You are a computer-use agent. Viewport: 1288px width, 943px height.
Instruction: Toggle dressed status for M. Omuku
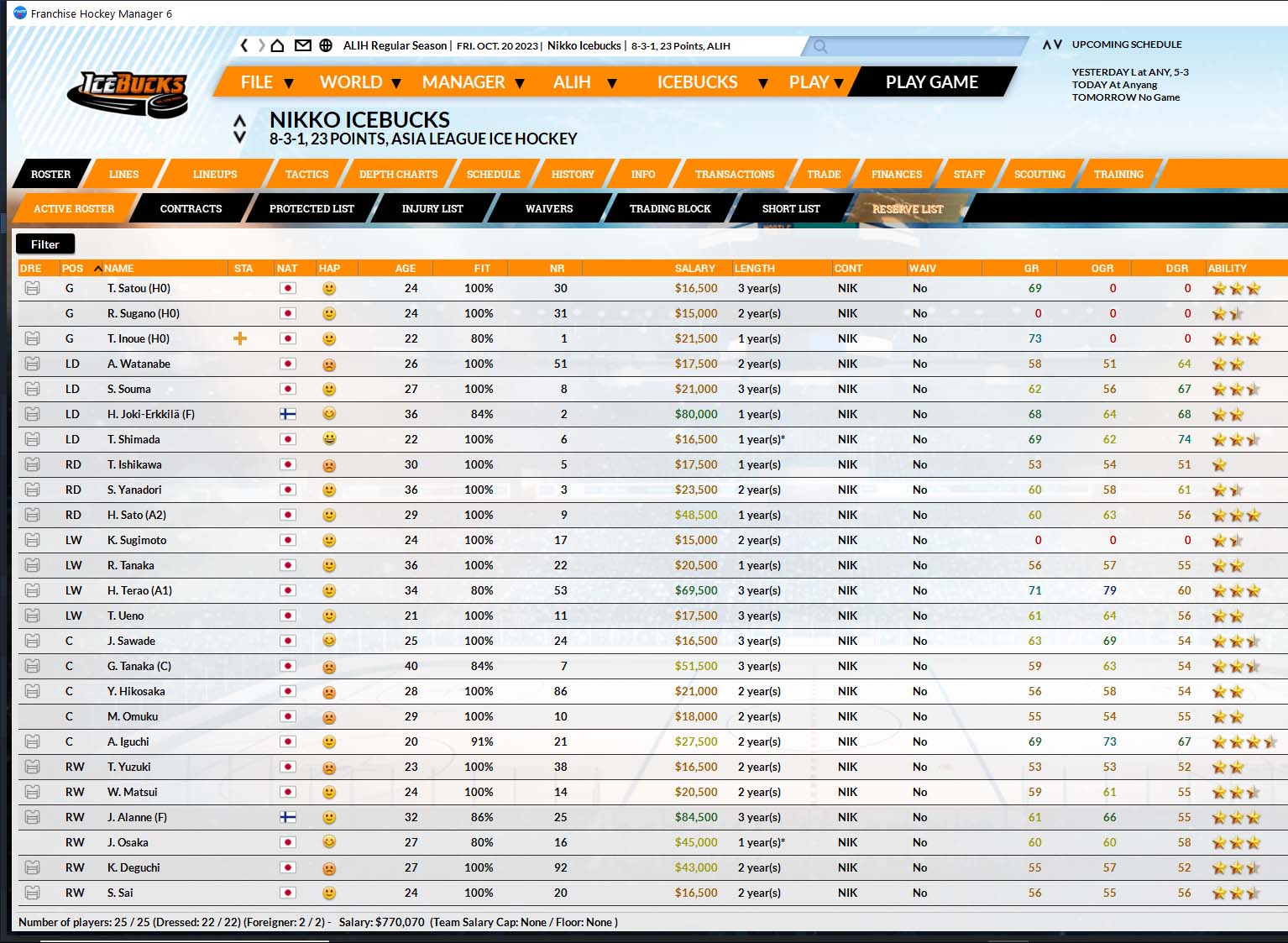tap(32, 716)
